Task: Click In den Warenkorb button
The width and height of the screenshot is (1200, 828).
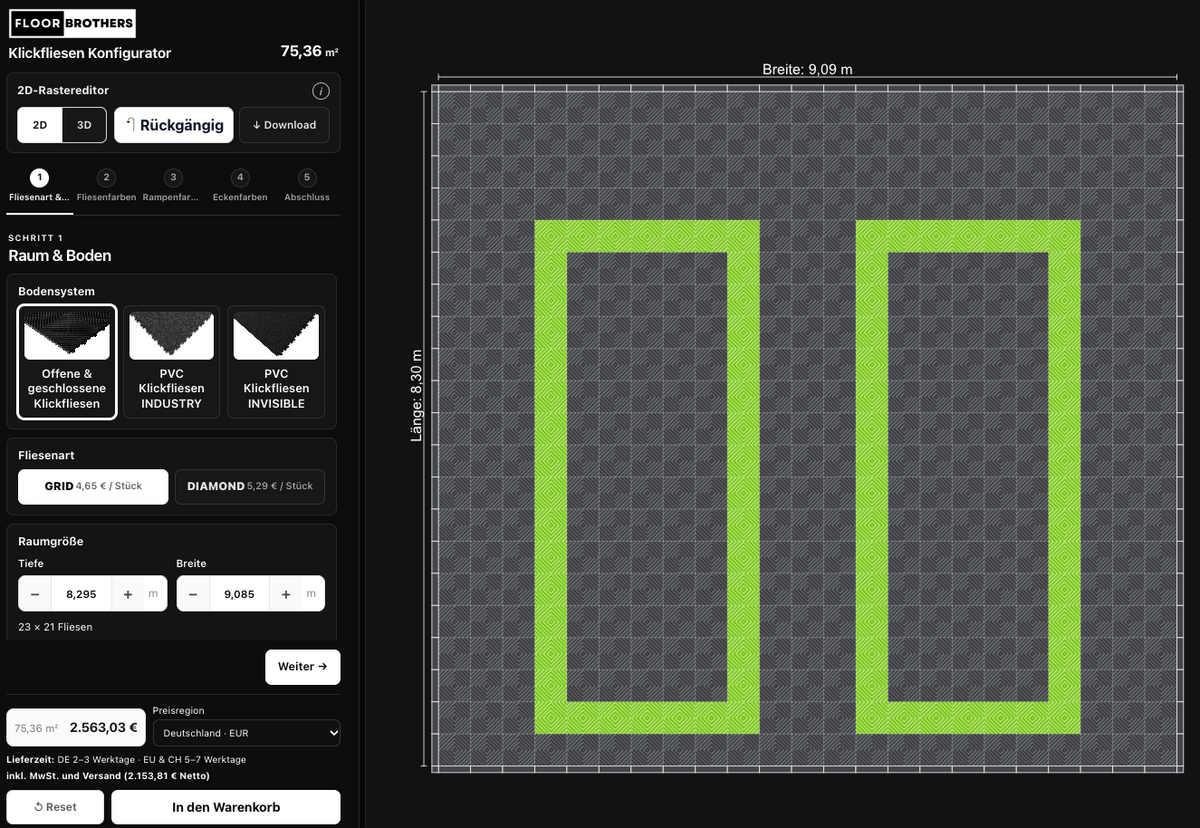Action: [226, 807]
